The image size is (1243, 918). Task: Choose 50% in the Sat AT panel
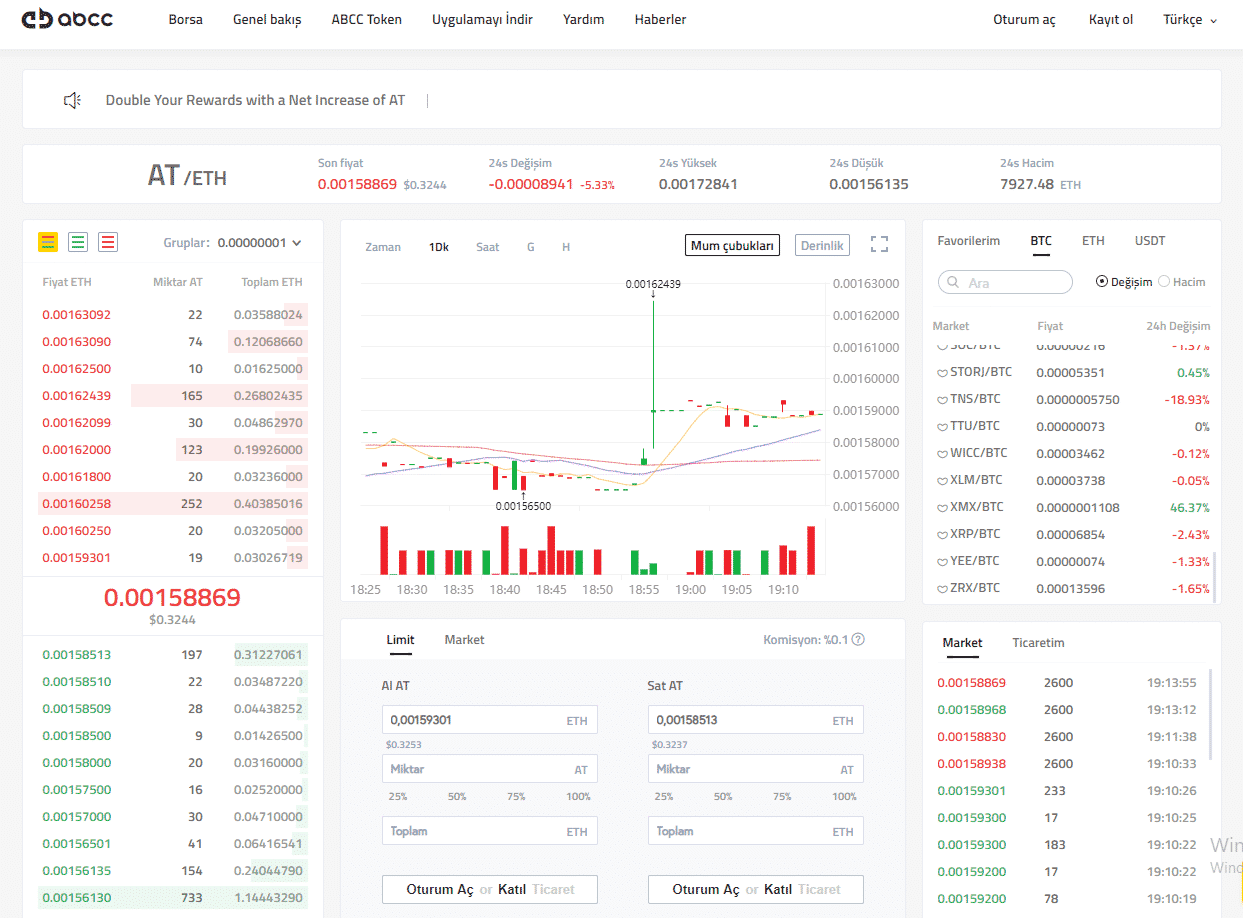[x=723, y=797]
